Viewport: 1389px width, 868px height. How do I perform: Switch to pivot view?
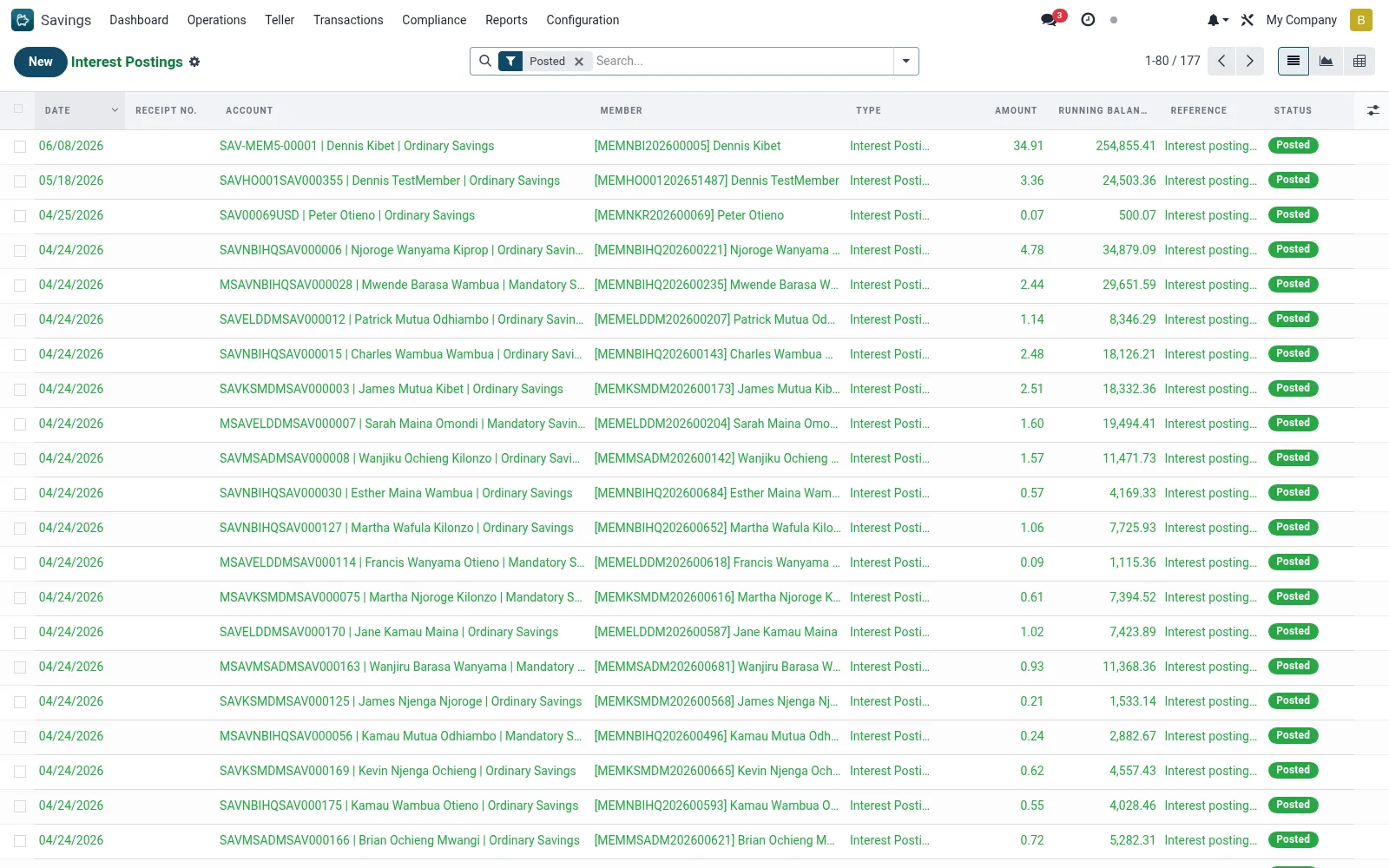(1359, 61)
